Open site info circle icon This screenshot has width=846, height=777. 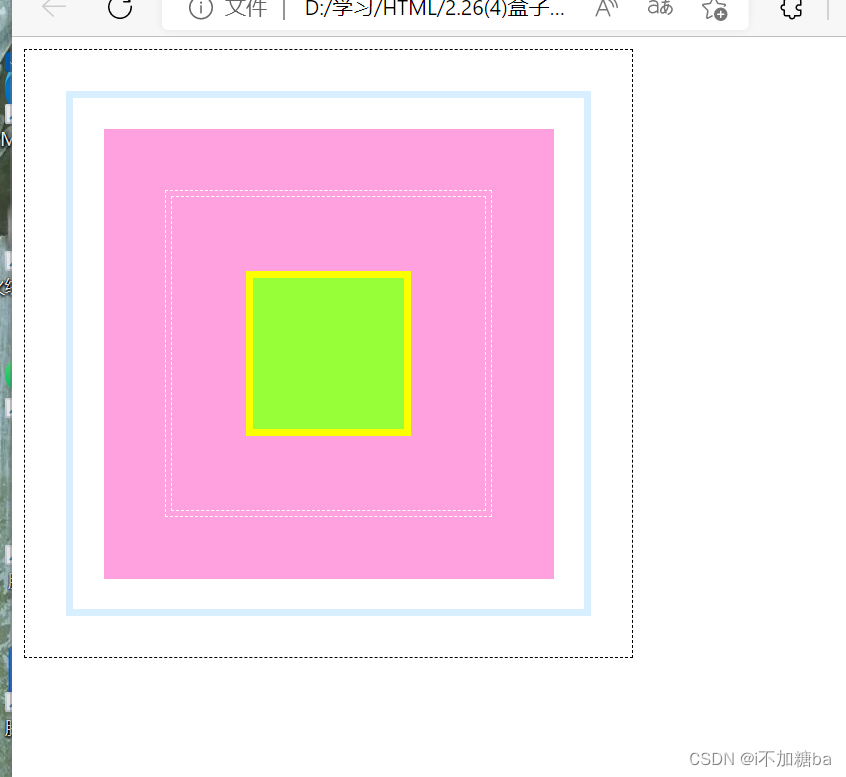[x=201, y=8]
